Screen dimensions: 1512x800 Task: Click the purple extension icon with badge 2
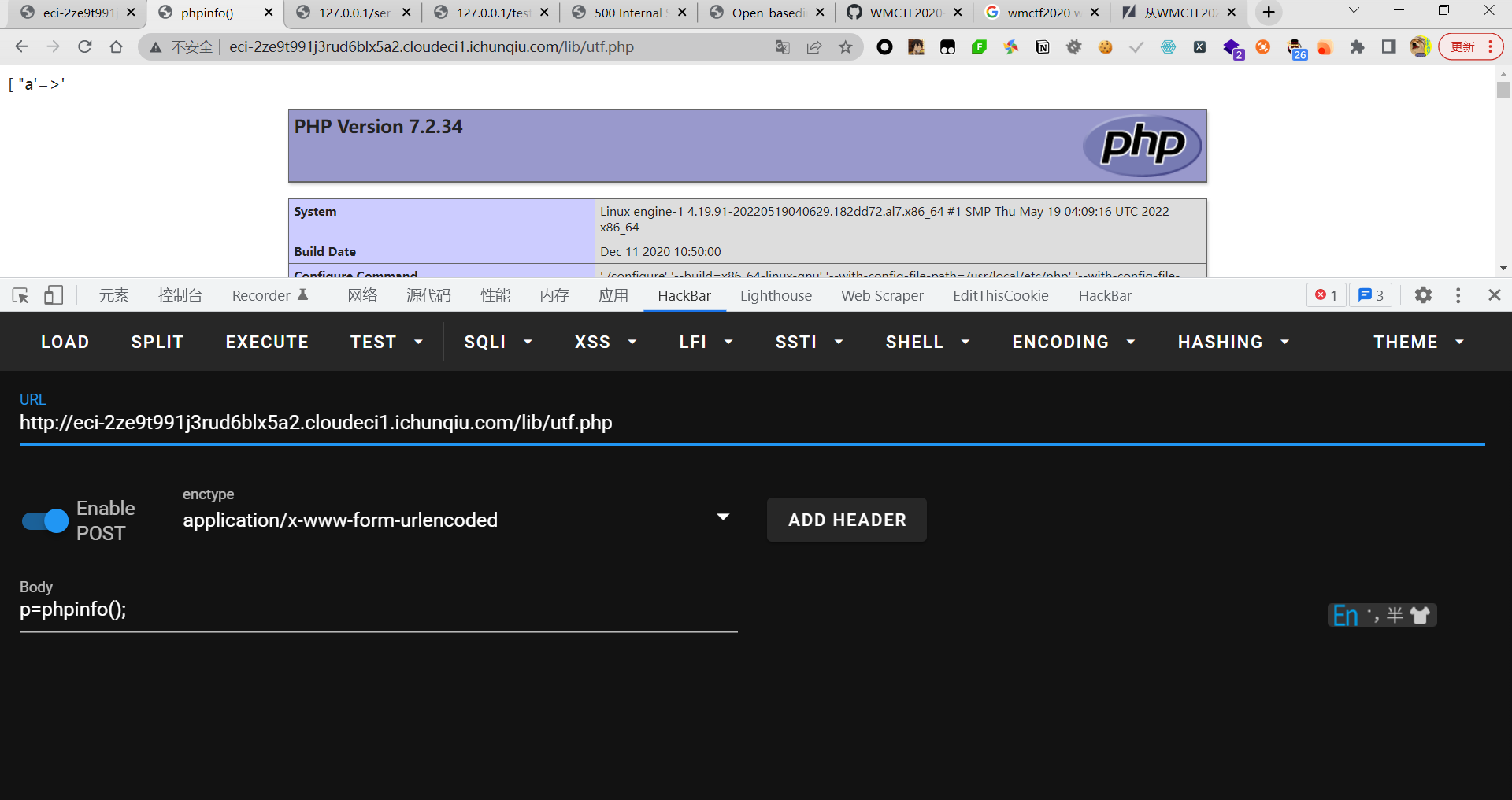tap(1232, 49)
